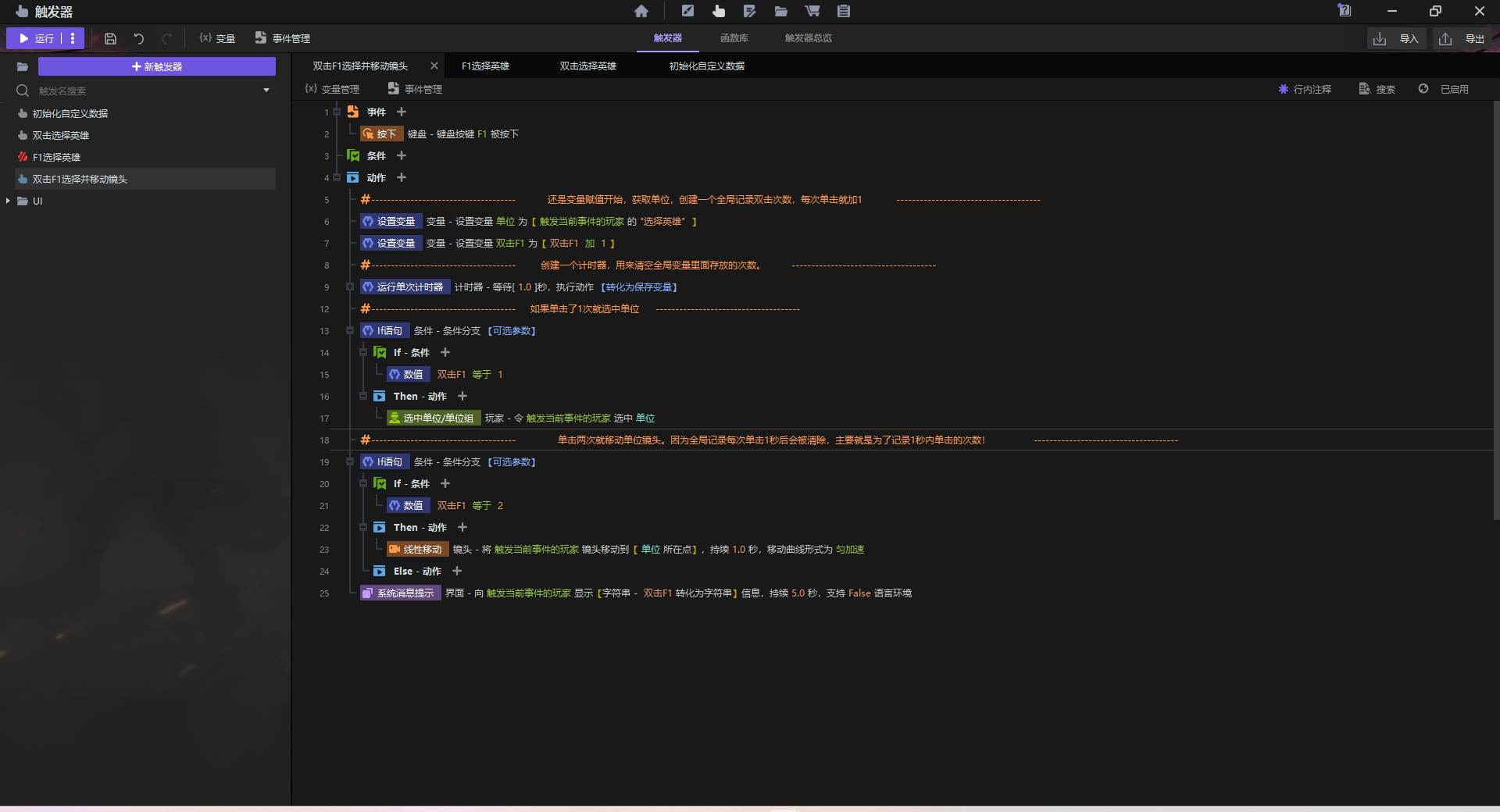
Task: Add a condition on line 14 If - 条件
Action: [445, 352]
